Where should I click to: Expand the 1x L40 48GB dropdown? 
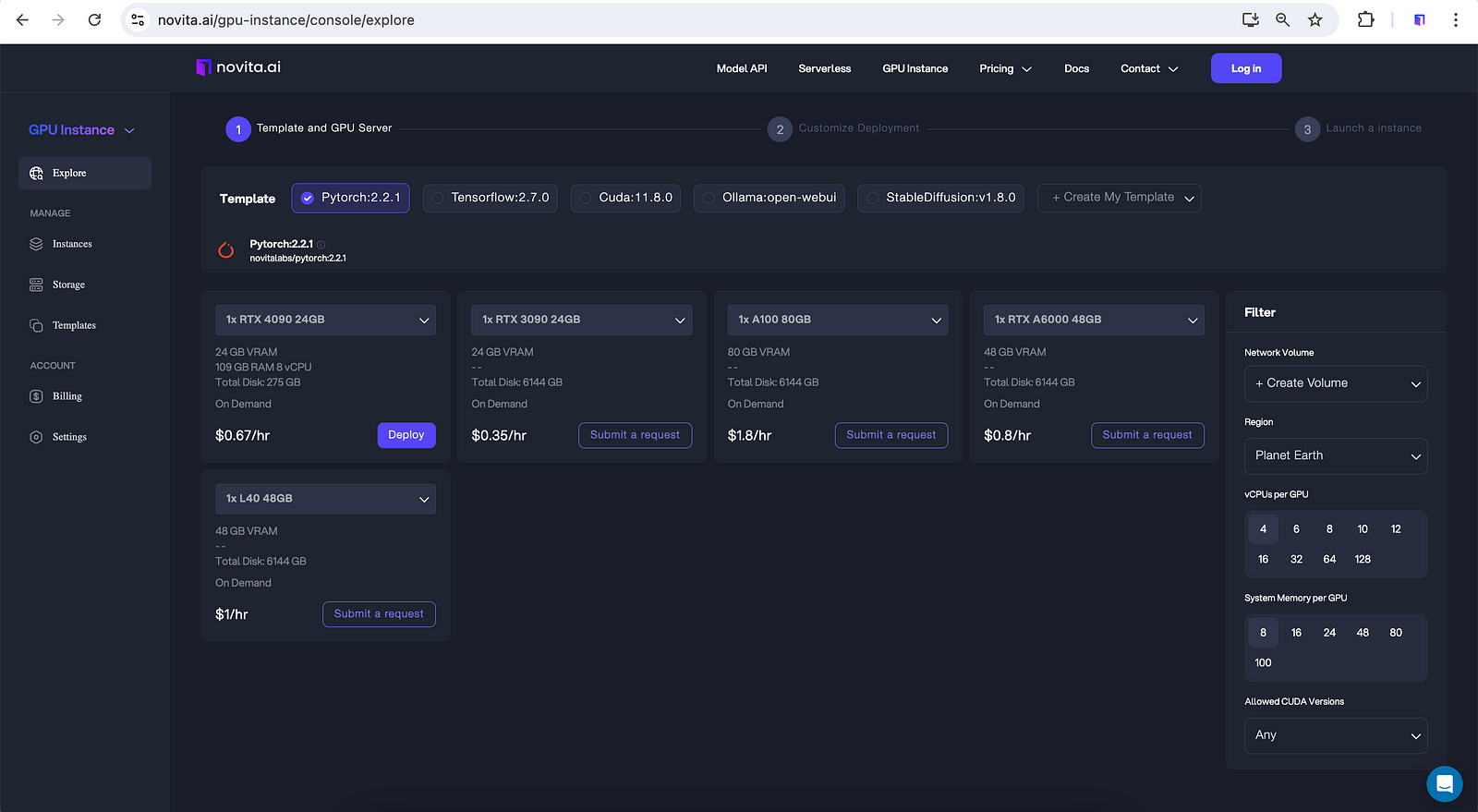[325, 499]
